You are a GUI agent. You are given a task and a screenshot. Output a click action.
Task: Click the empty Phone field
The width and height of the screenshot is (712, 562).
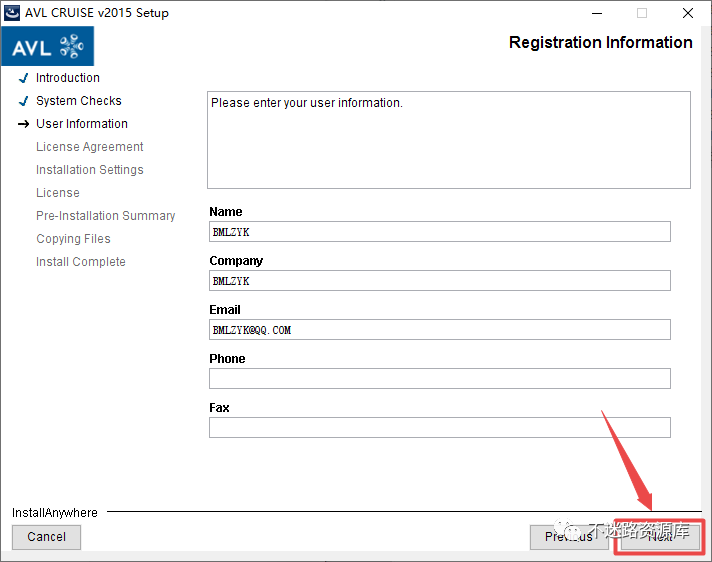pos(440,379)
